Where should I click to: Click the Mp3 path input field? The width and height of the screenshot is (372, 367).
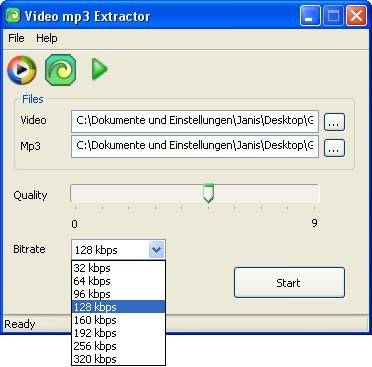195,147
